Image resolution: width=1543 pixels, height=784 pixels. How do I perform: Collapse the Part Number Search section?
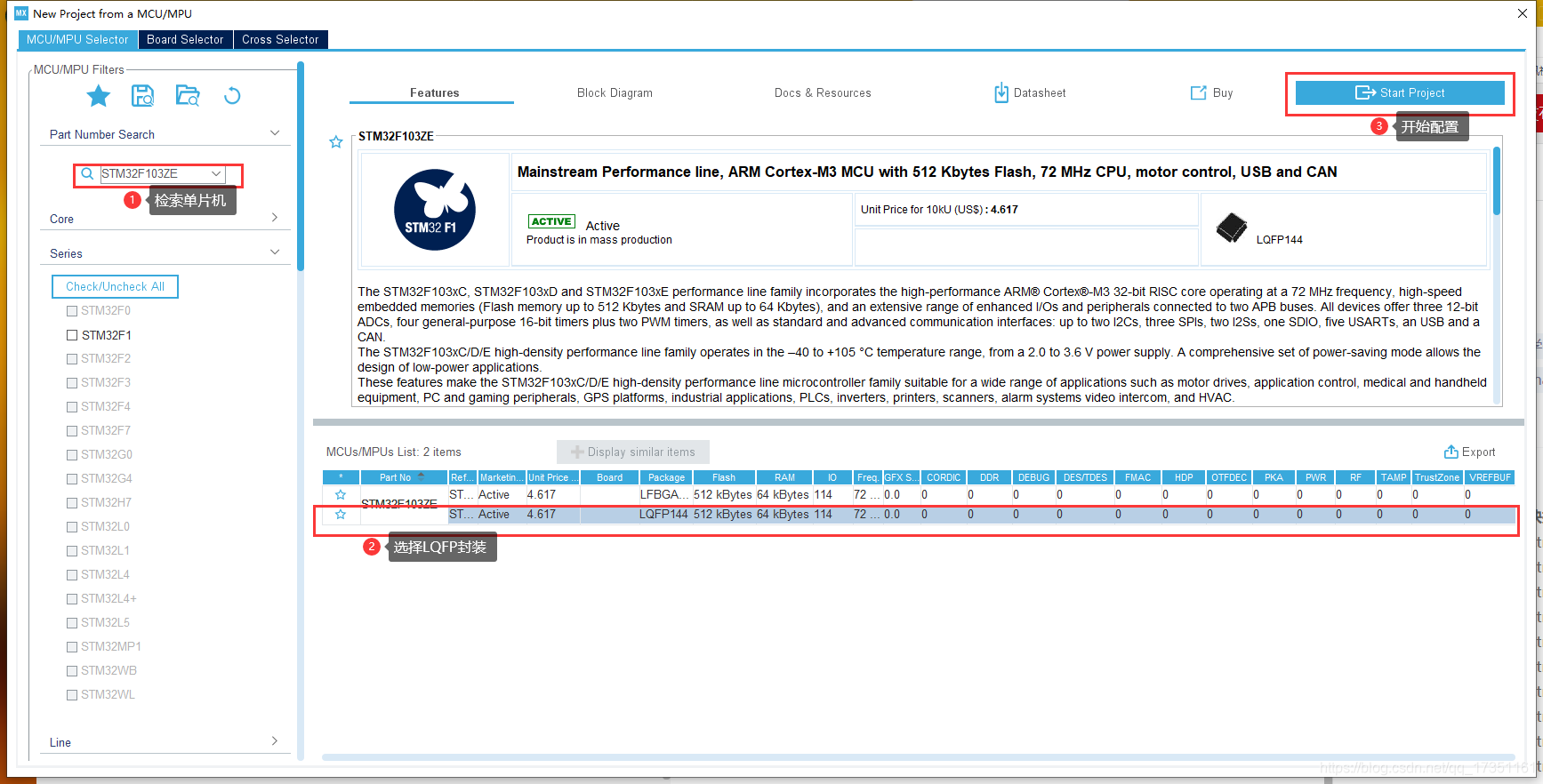(275, 133)
